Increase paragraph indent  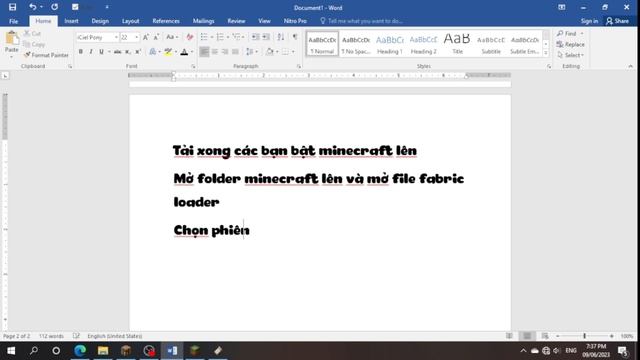(266, 37)
